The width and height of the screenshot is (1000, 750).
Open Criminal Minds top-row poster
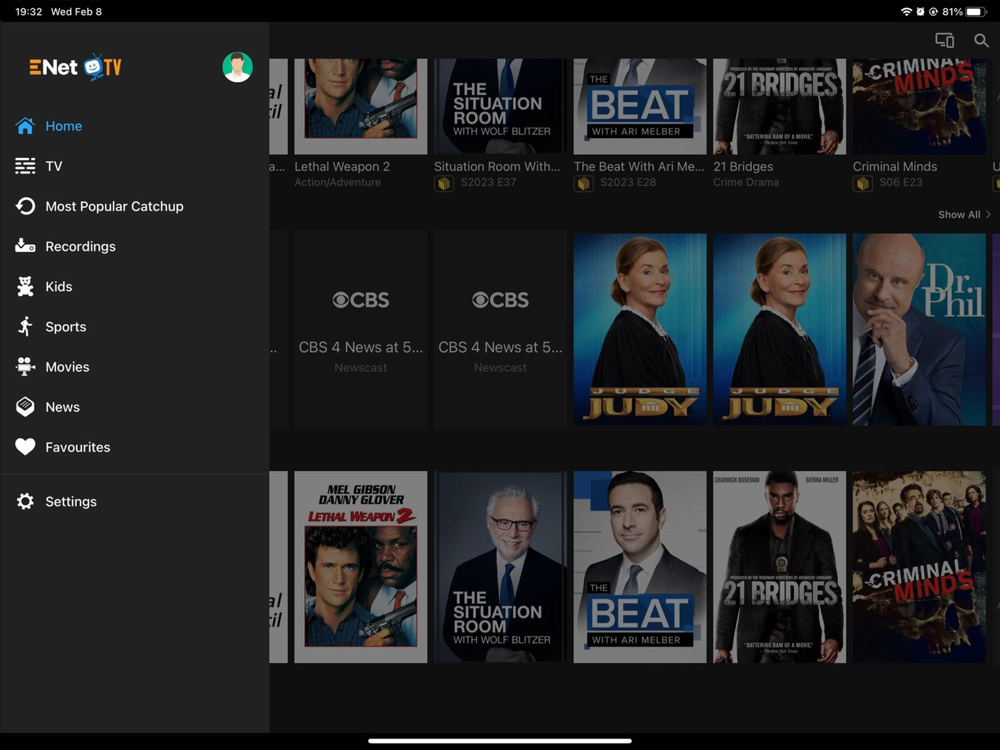(919, 107)
